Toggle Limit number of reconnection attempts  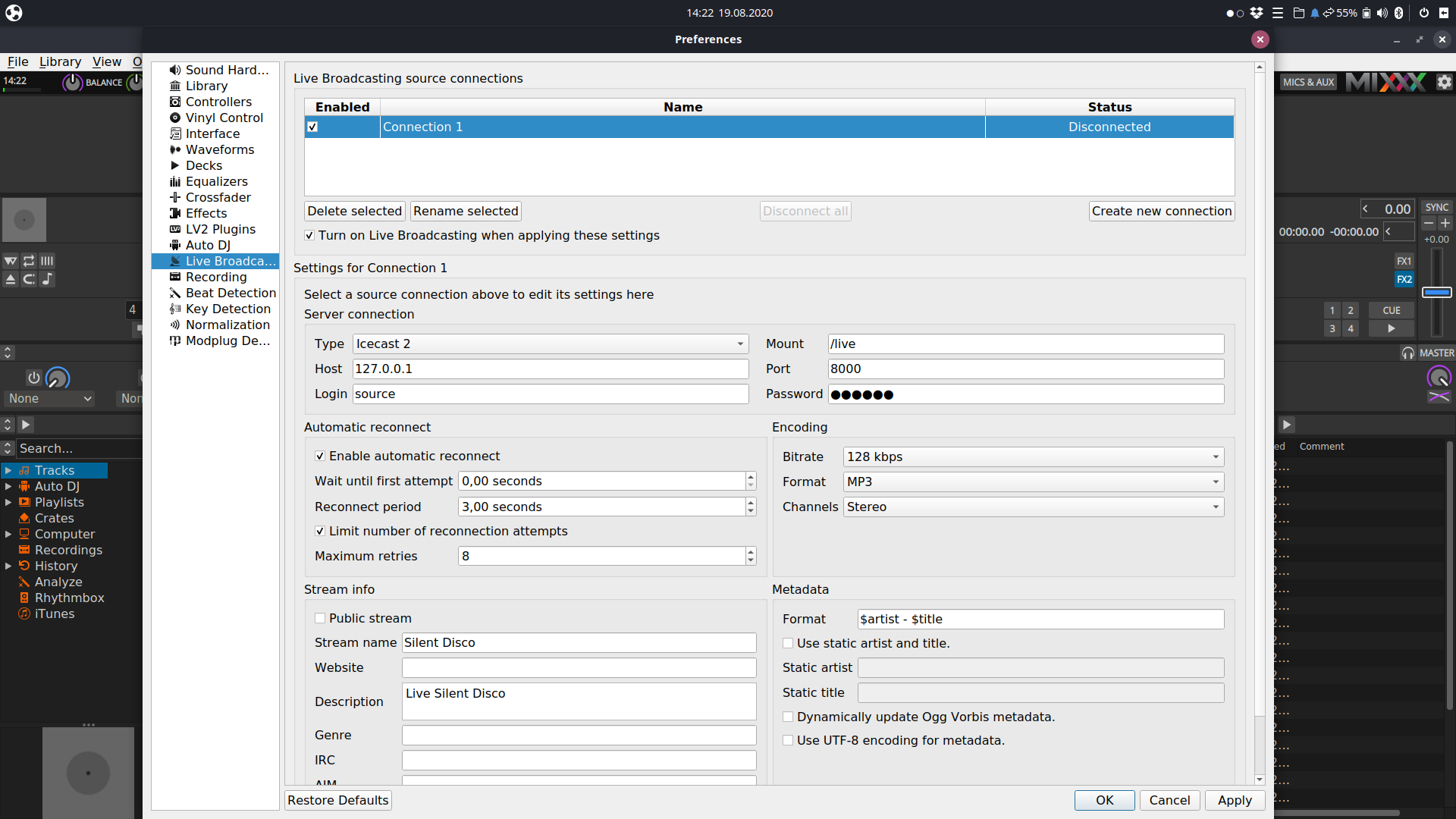pos(320,531)
